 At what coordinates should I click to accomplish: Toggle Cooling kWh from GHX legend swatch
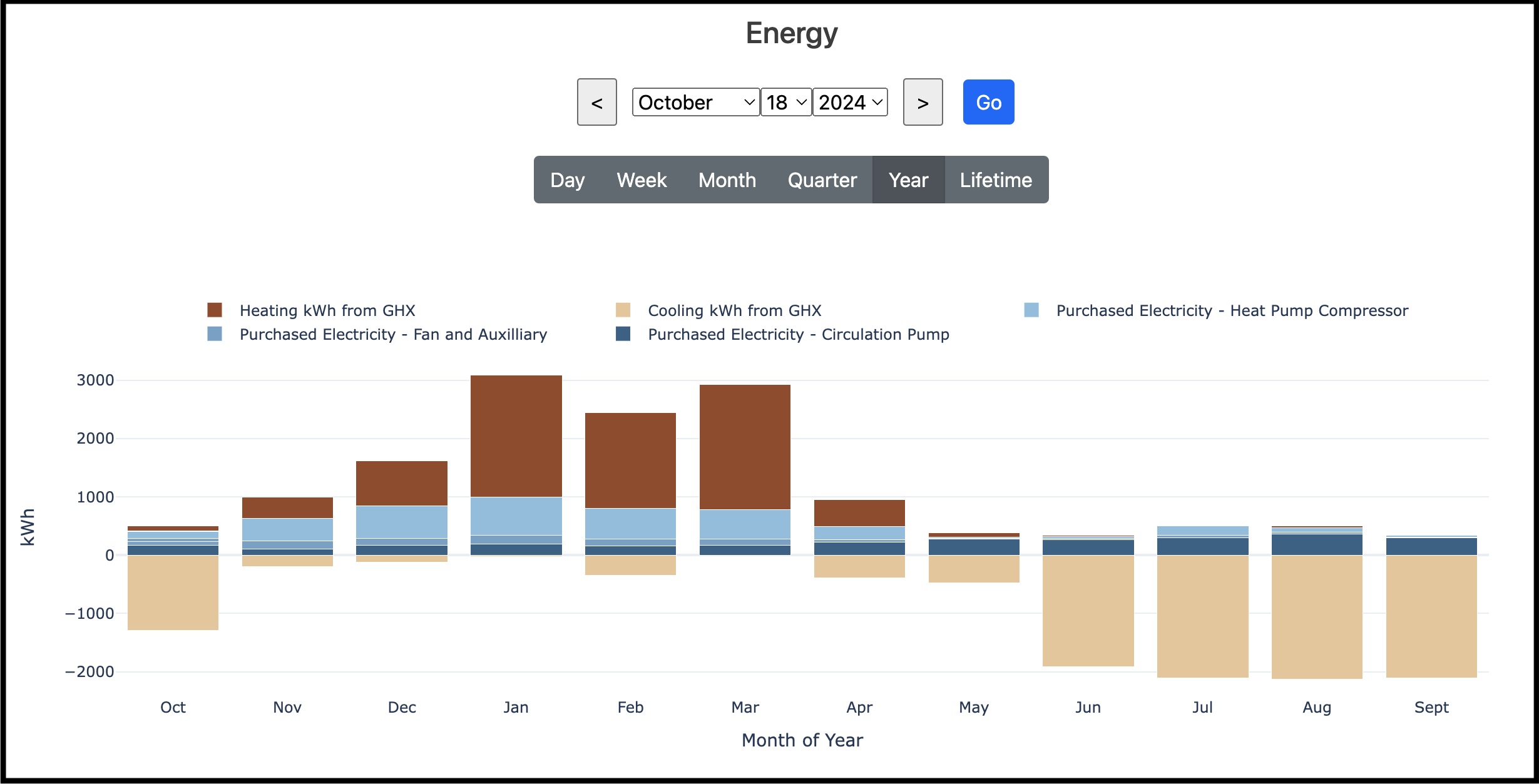pos(623,310)
